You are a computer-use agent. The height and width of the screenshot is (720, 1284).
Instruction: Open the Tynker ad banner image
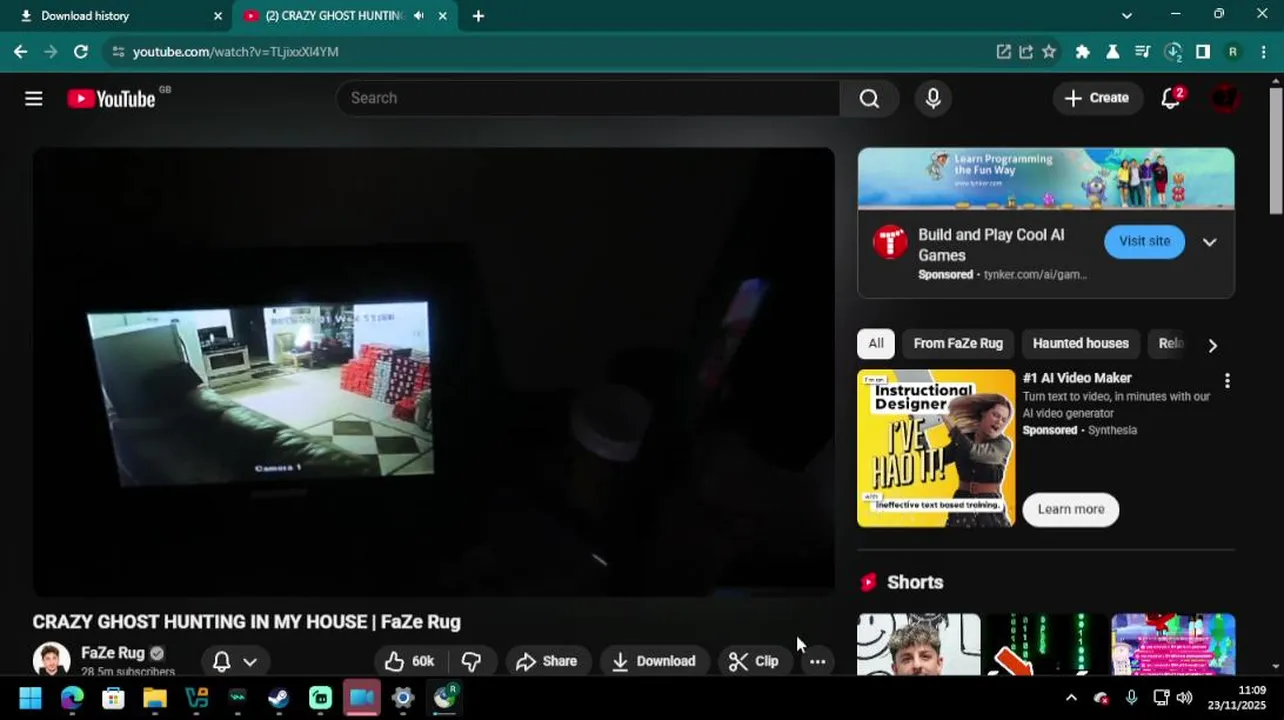click(x=1046, y=178)
